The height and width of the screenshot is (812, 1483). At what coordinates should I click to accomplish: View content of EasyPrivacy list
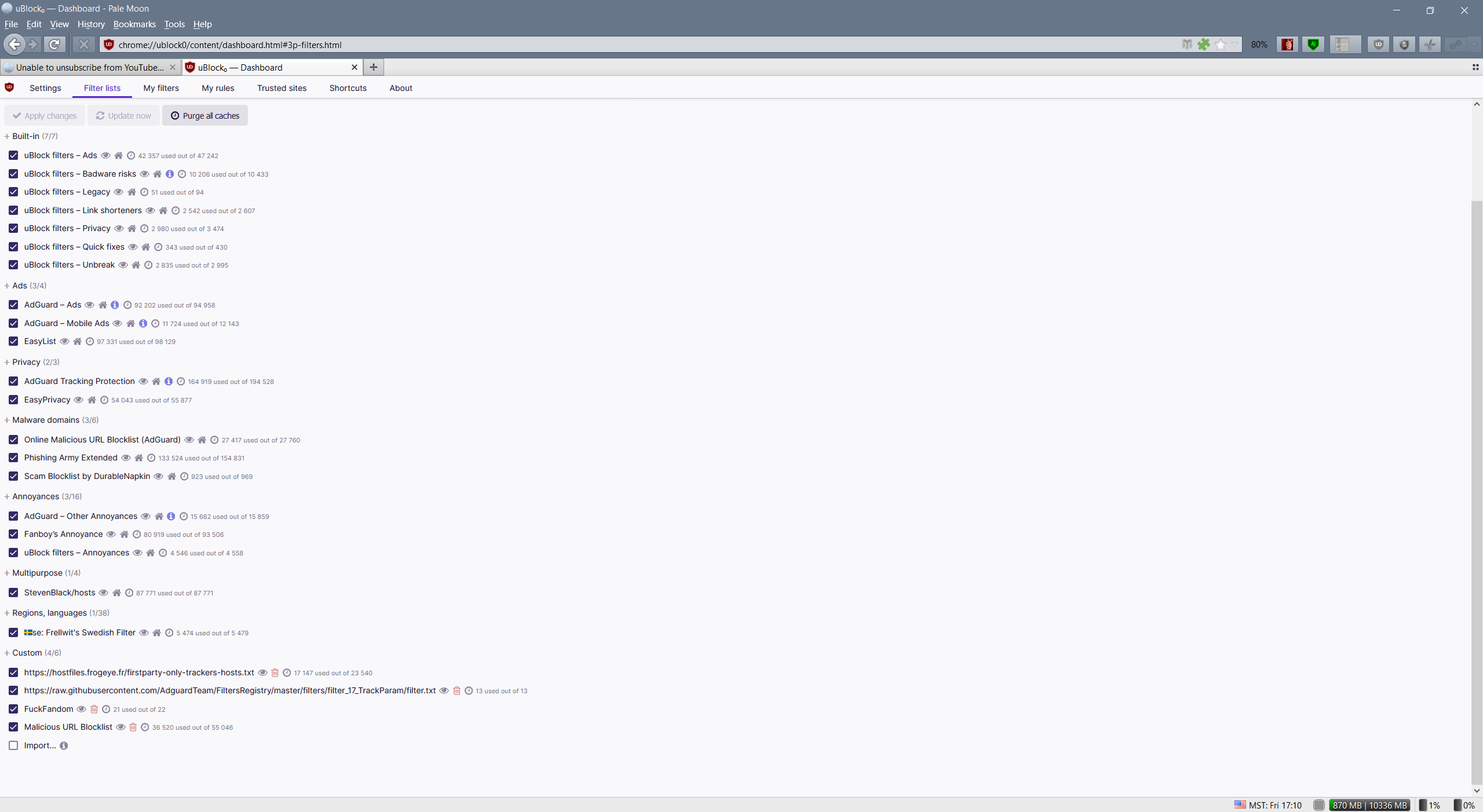click(79, 400)
